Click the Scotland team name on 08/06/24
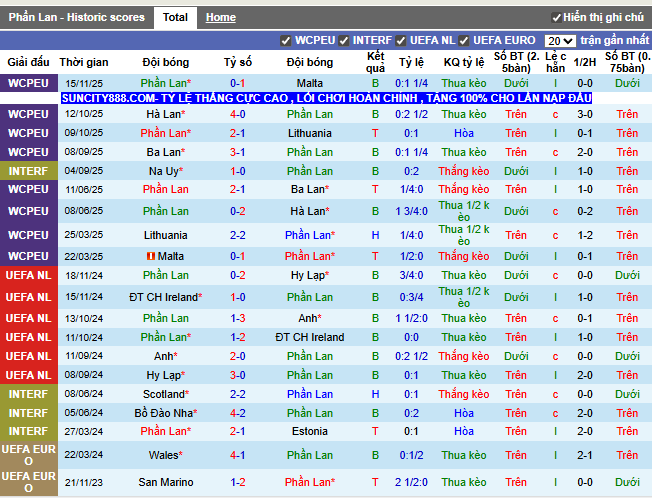The height and width of the screenshot is (499, 652). 162,394
